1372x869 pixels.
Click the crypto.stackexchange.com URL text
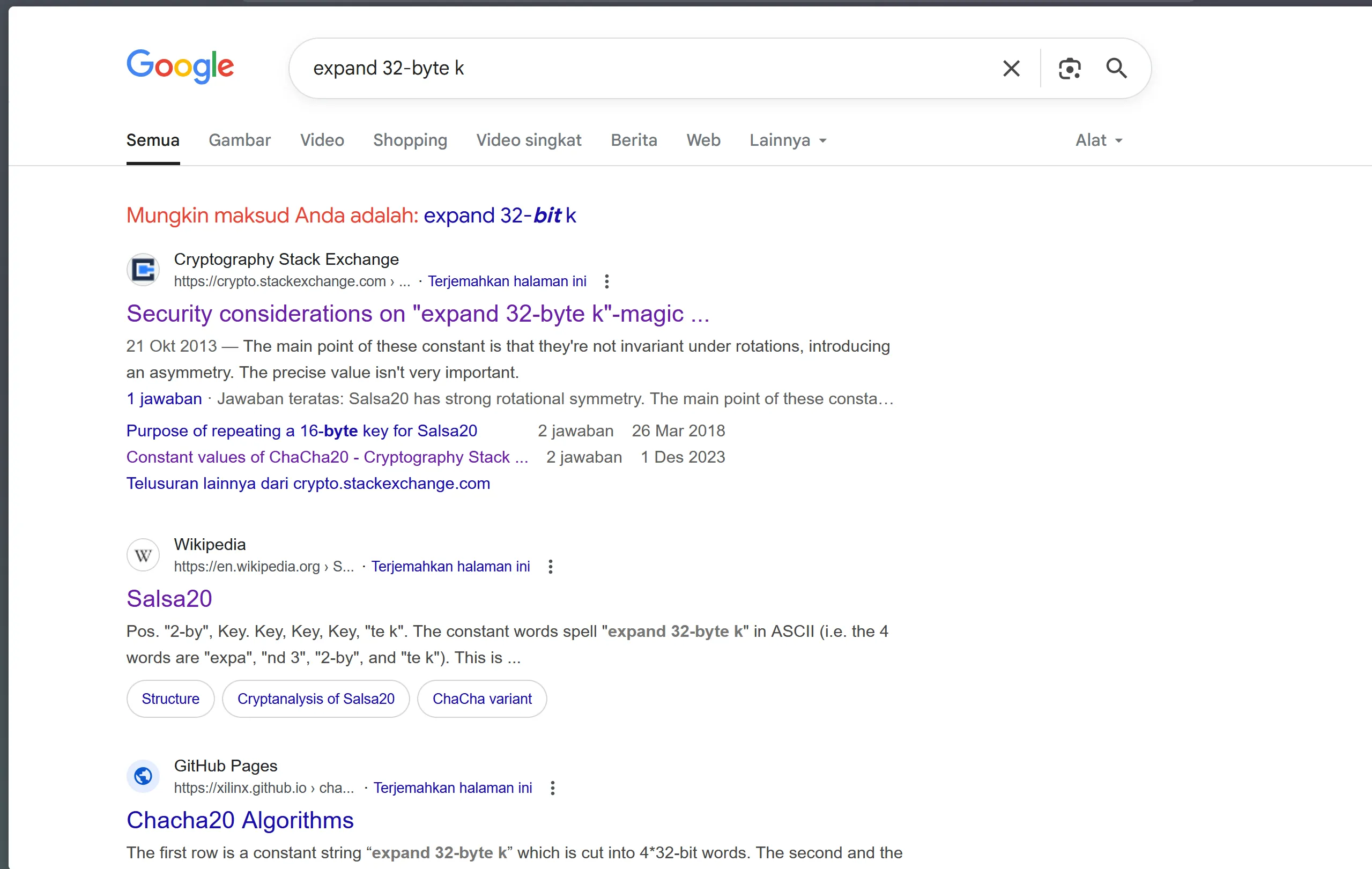[x=292, y=281]
